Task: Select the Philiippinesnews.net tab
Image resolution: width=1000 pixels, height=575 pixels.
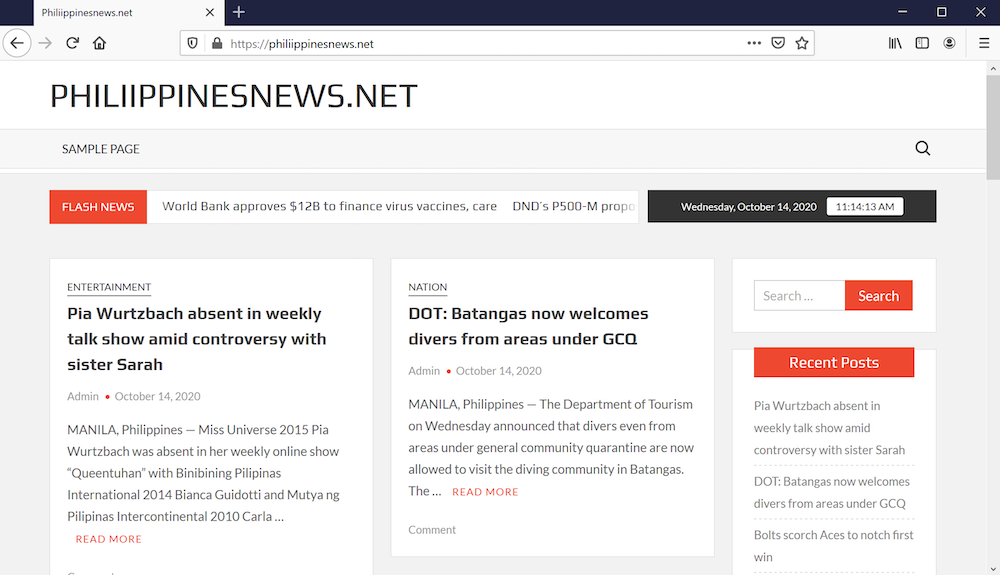Action: pos(129,13)
